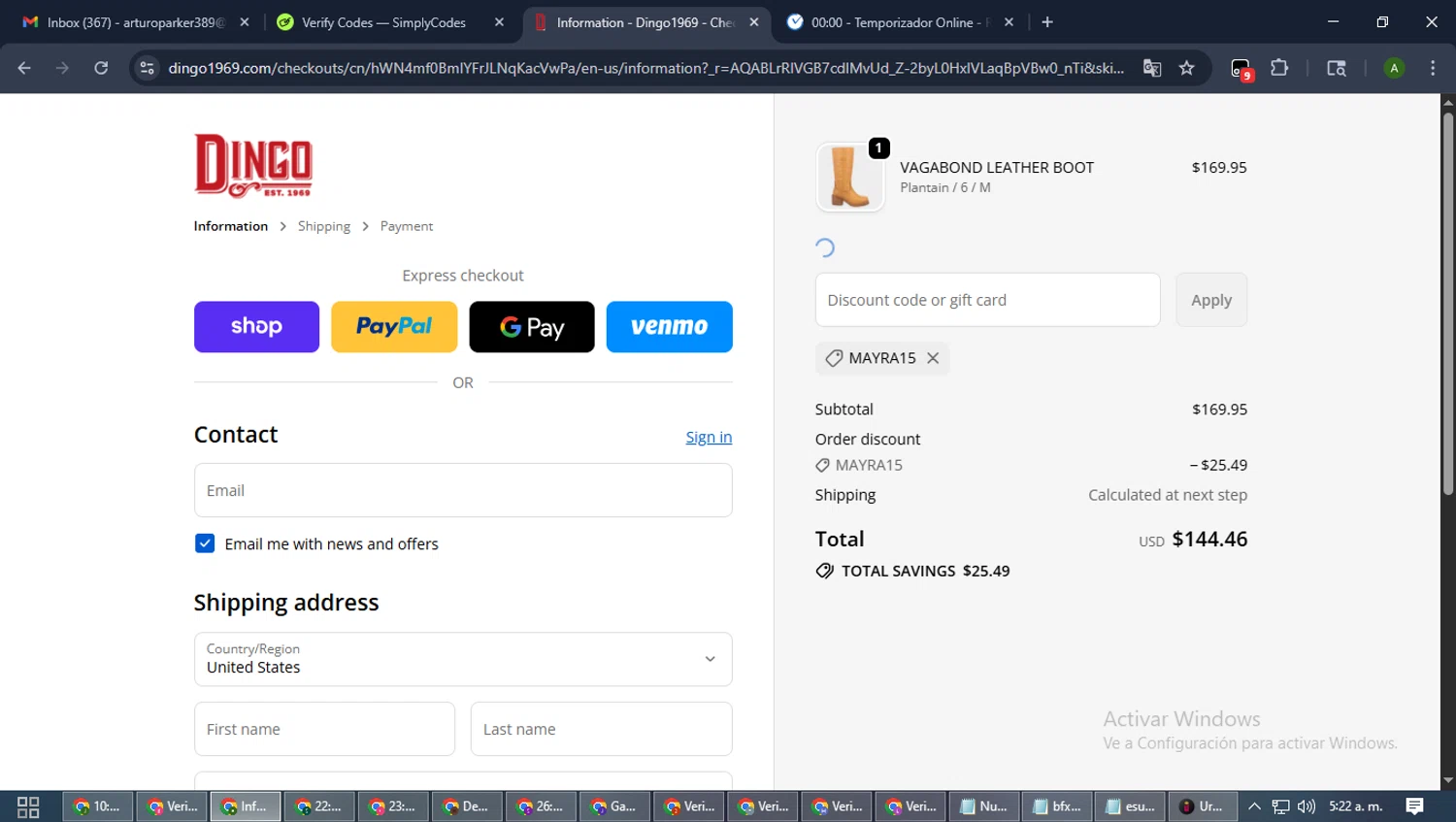Close the Verify Codes SimplyCodes tab
The image size is (1456, 822).
pos(499,22)
